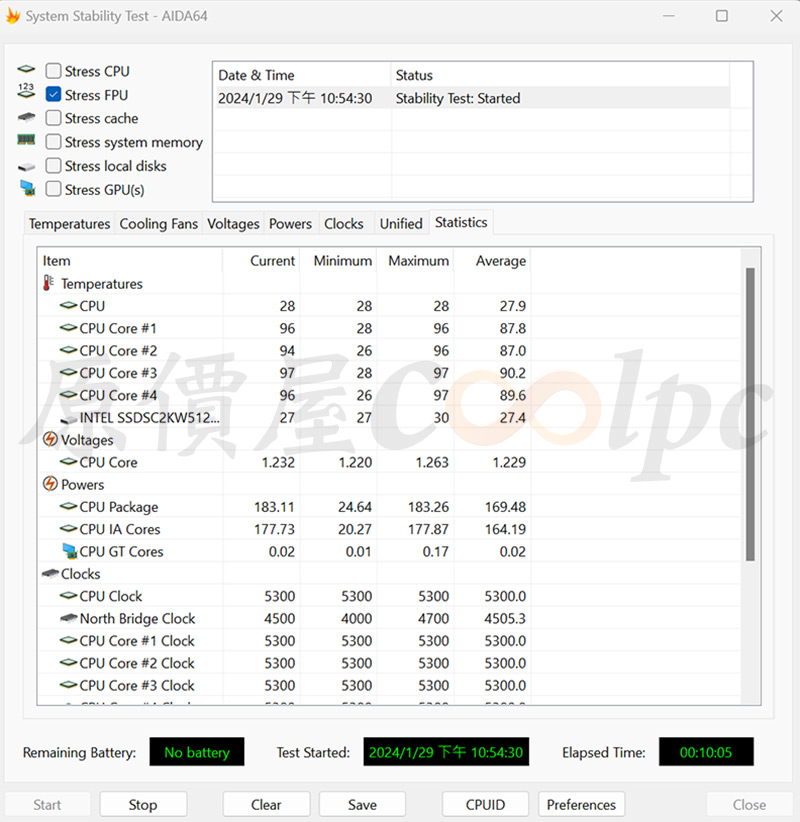
Task: Uncheck the Stress FPU checkbox
Action: click(54, 95)
